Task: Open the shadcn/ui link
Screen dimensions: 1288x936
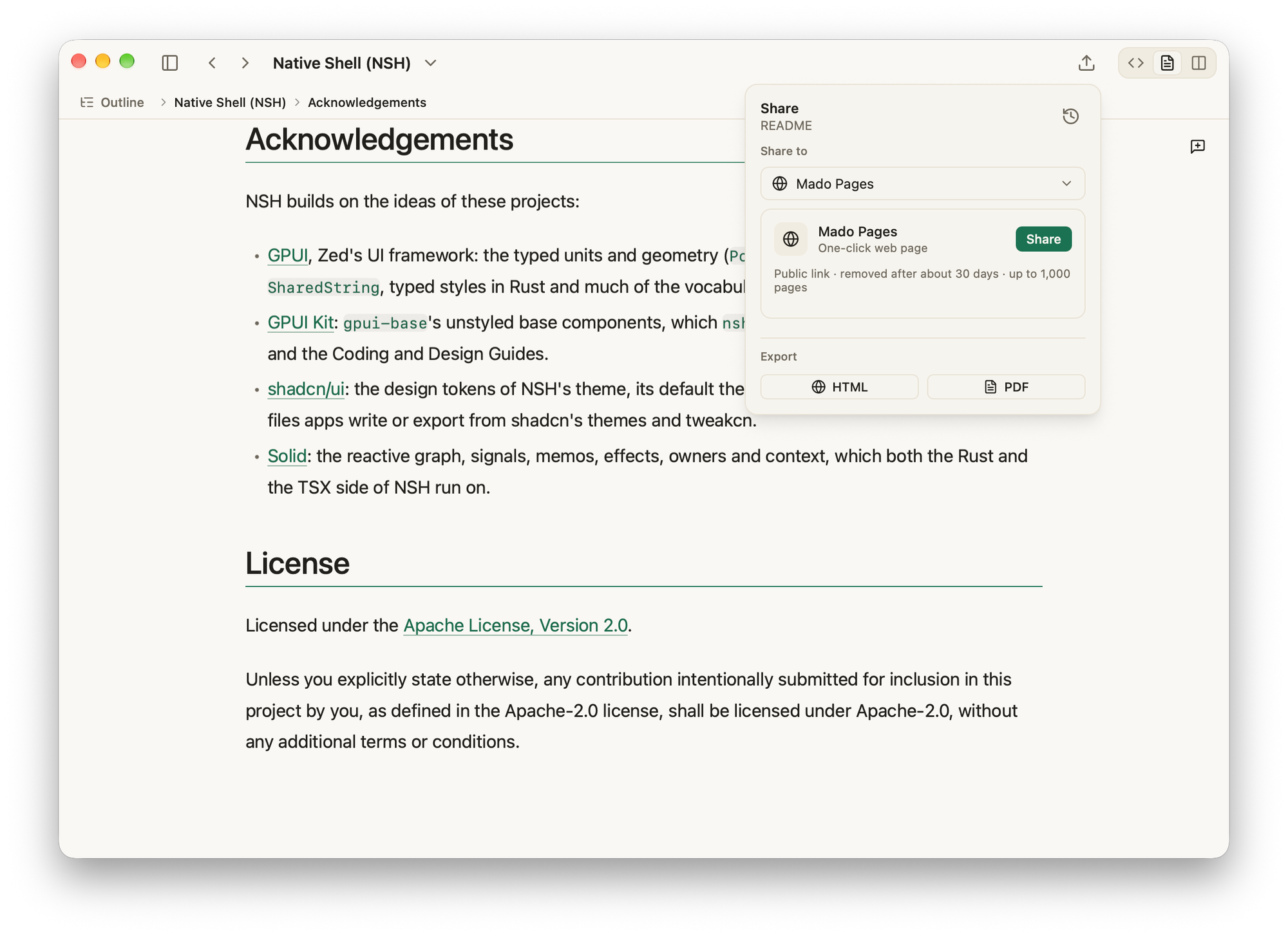Action: coord(306,389)
